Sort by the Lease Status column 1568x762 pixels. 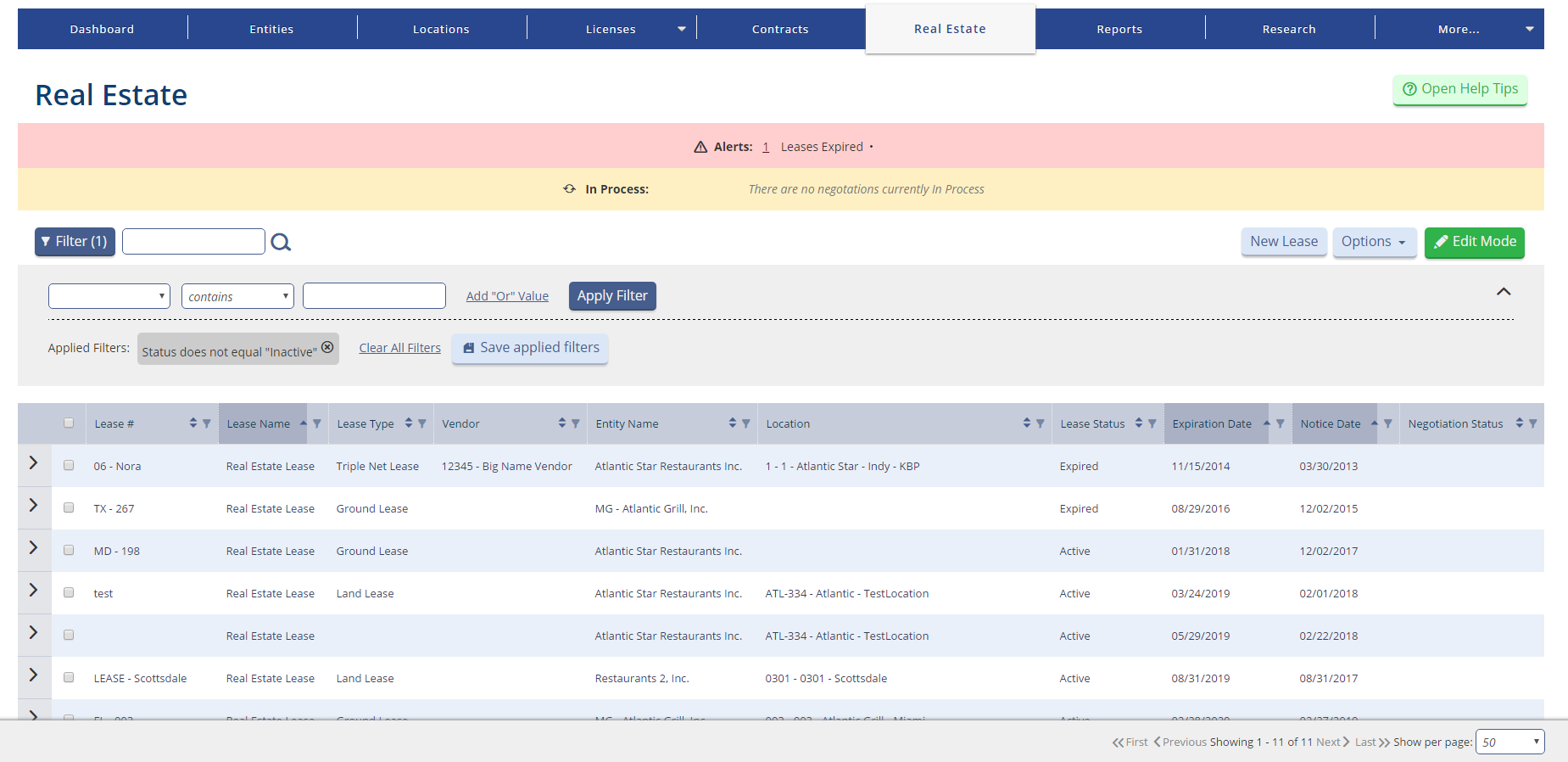tap(1139, 423)
